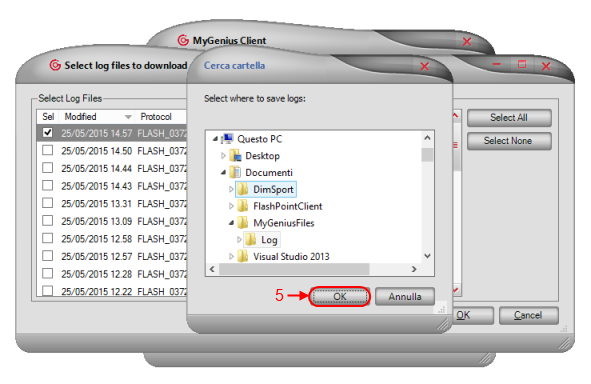Tick the 25/05/2015 13.31 log checkbox
The image size is (591, 384).
tap(47, 203)
